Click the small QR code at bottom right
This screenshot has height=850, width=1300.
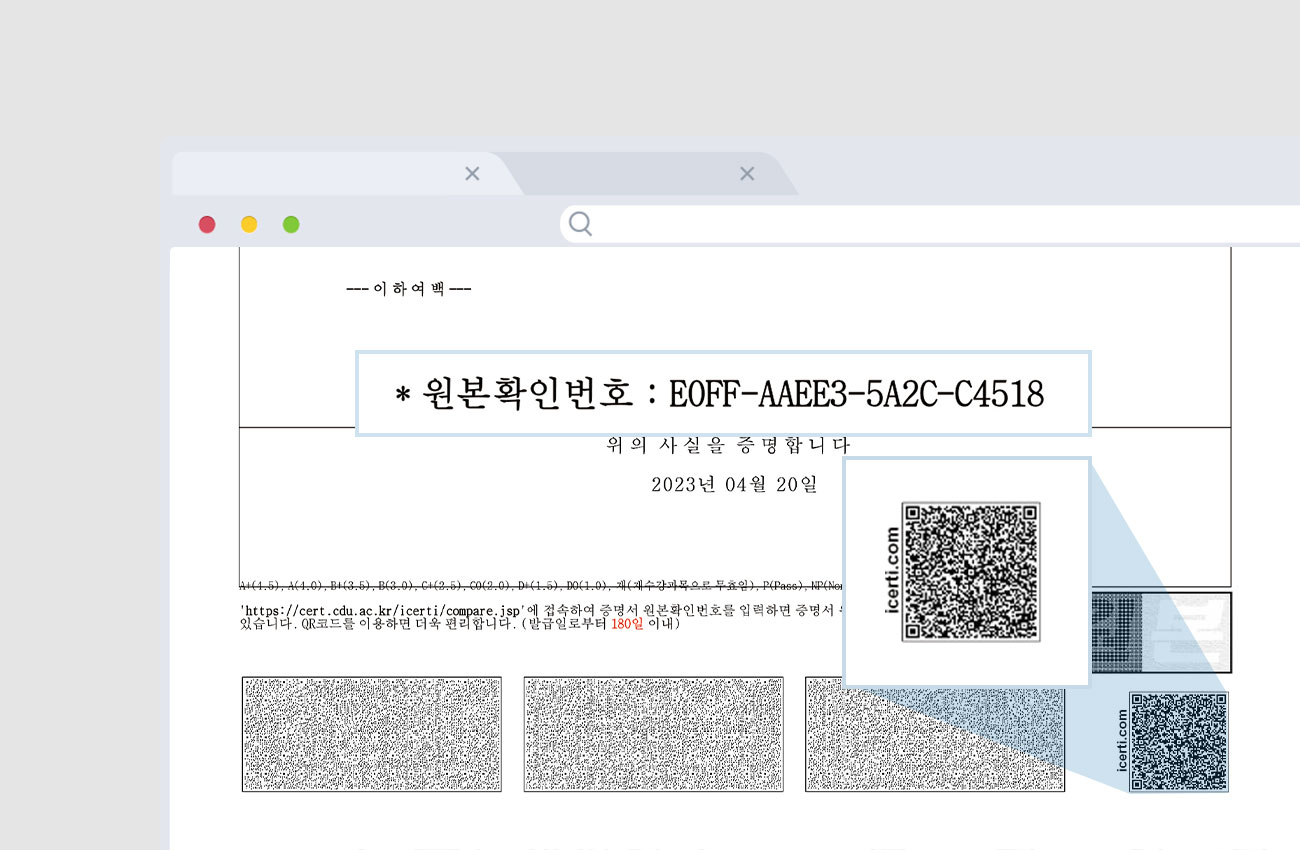pyautogui.click(x=1178, y=741)
